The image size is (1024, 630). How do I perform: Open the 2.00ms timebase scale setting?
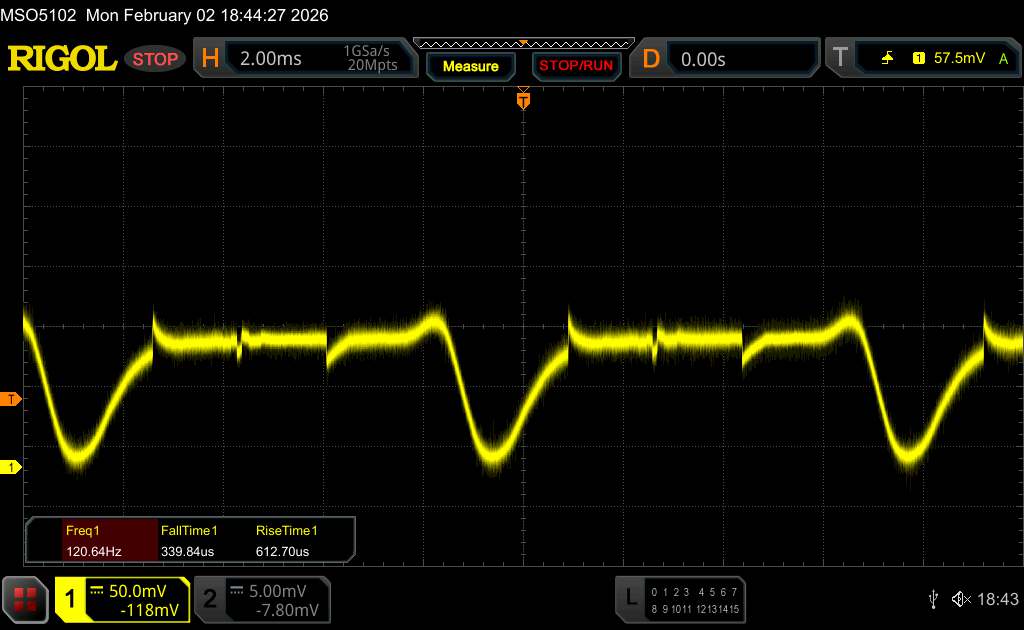[271, 59]
